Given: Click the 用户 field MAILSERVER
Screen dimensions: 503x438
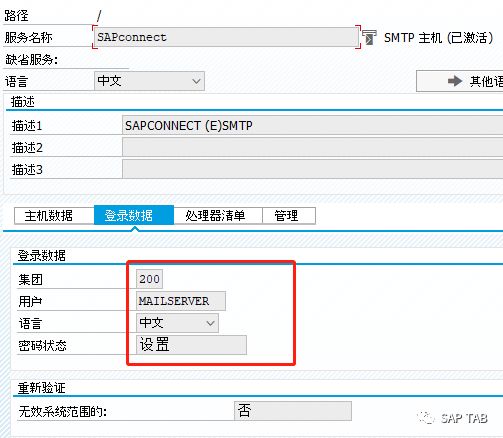Looking at the screenshot, I should point(181,301).
